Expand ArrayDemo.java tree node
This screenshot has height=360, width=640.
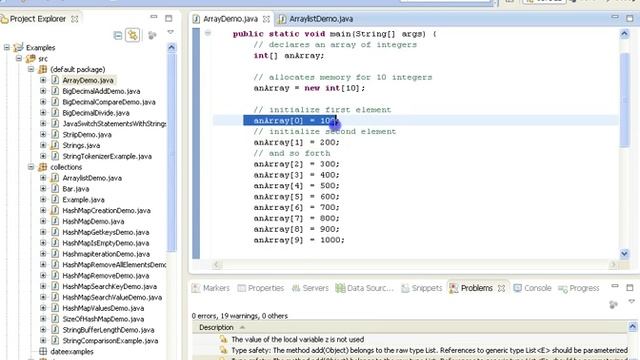pos(43,80)
